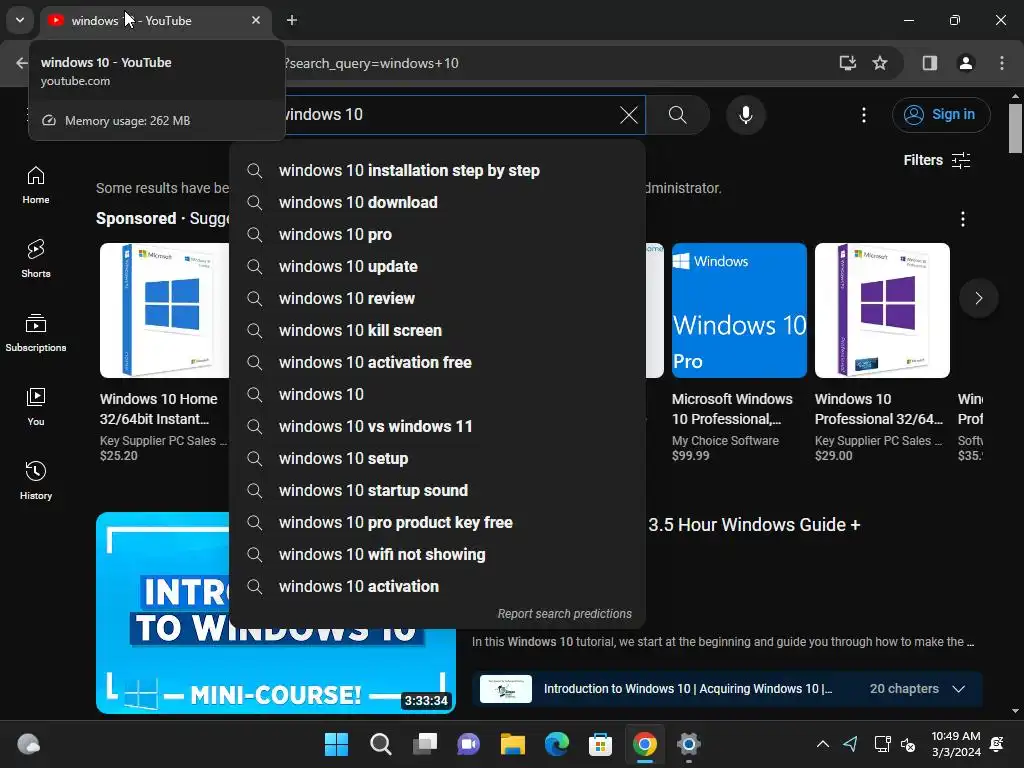Open the Chat app on taskbar
This screenshot has height=768, width=1024.
468,744
